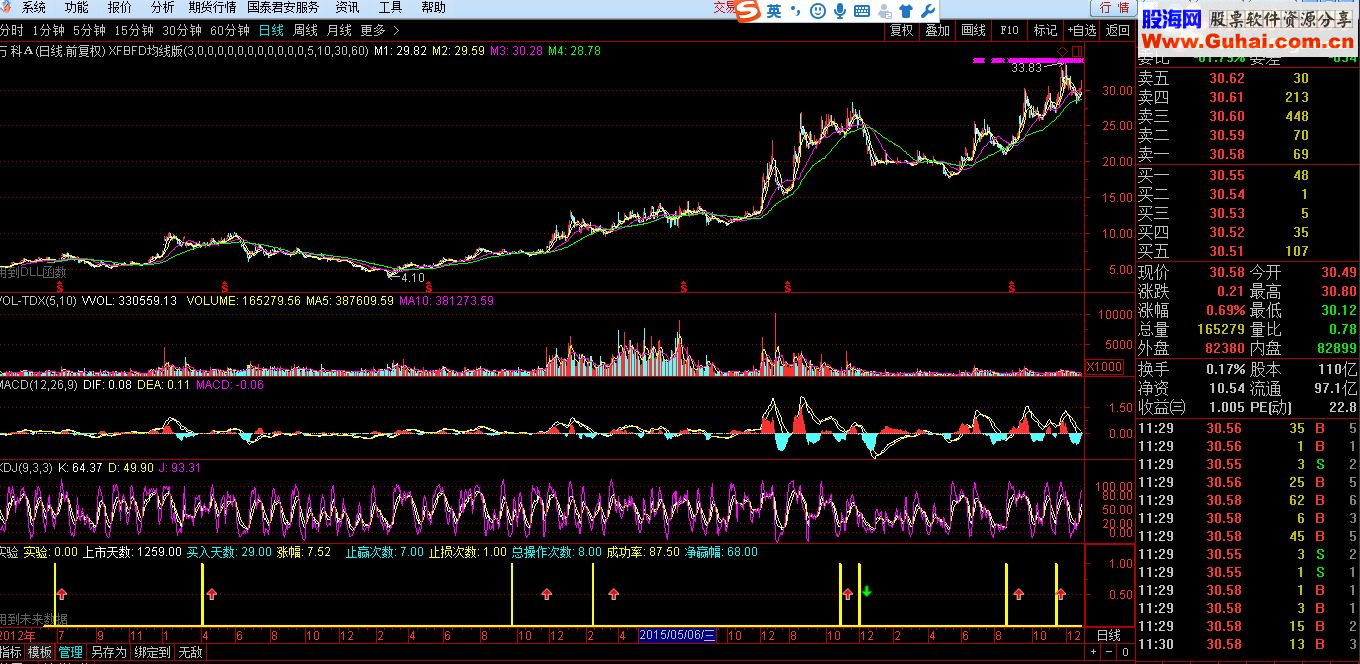Toggle the 英 English input mode icon
Viewport: 1360px width, 664px height.
[x=775, y=10]
